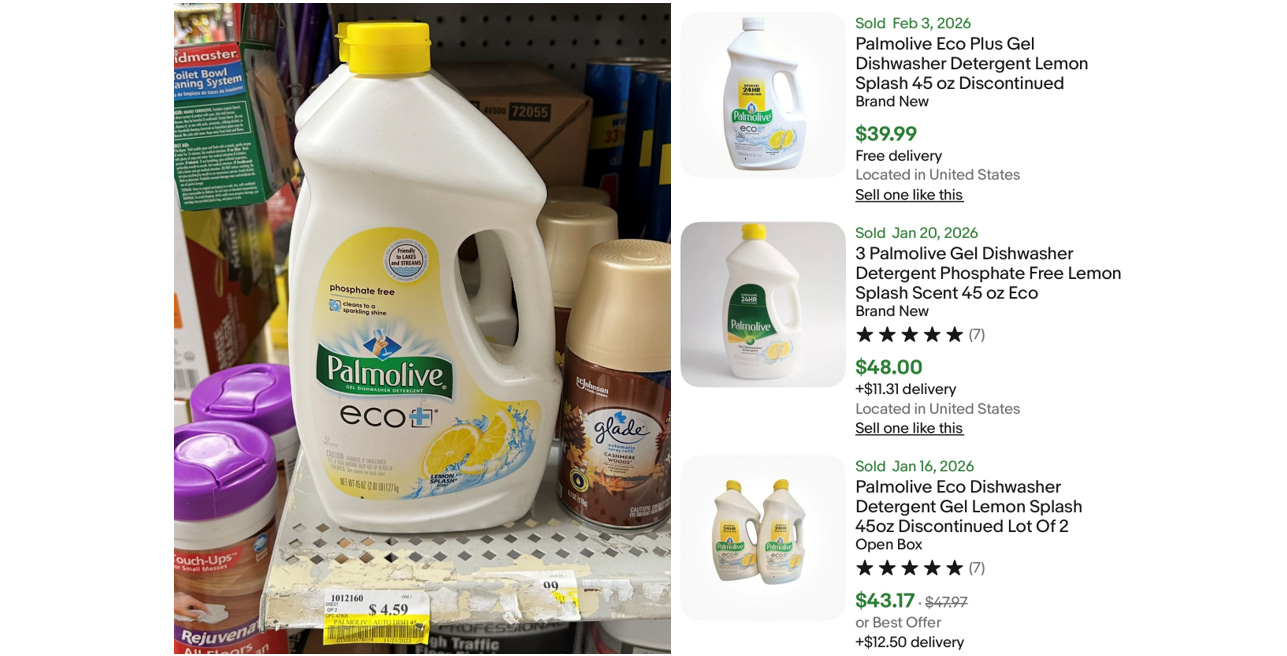Click the $39.99 price
The width and height of the screenshot is (1287, 656).
click(886, 134)
